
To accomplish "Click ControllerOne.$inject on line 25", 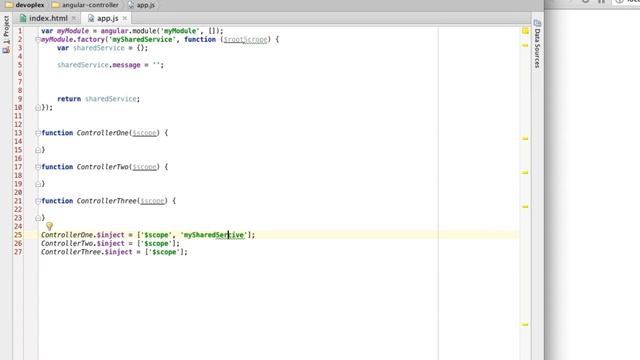I will (82, 235).
